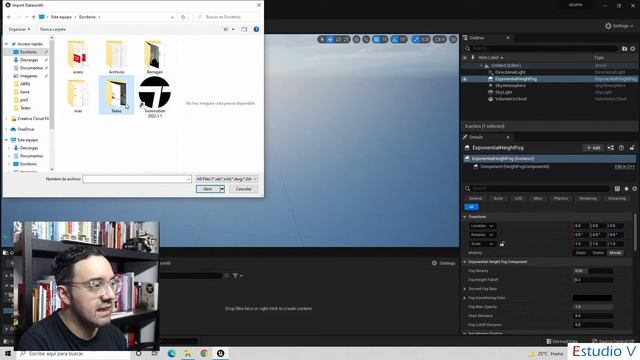The image size is (640, 360).
Task: Open the main editor Settings menu
Action: click(x=619, y=26)
